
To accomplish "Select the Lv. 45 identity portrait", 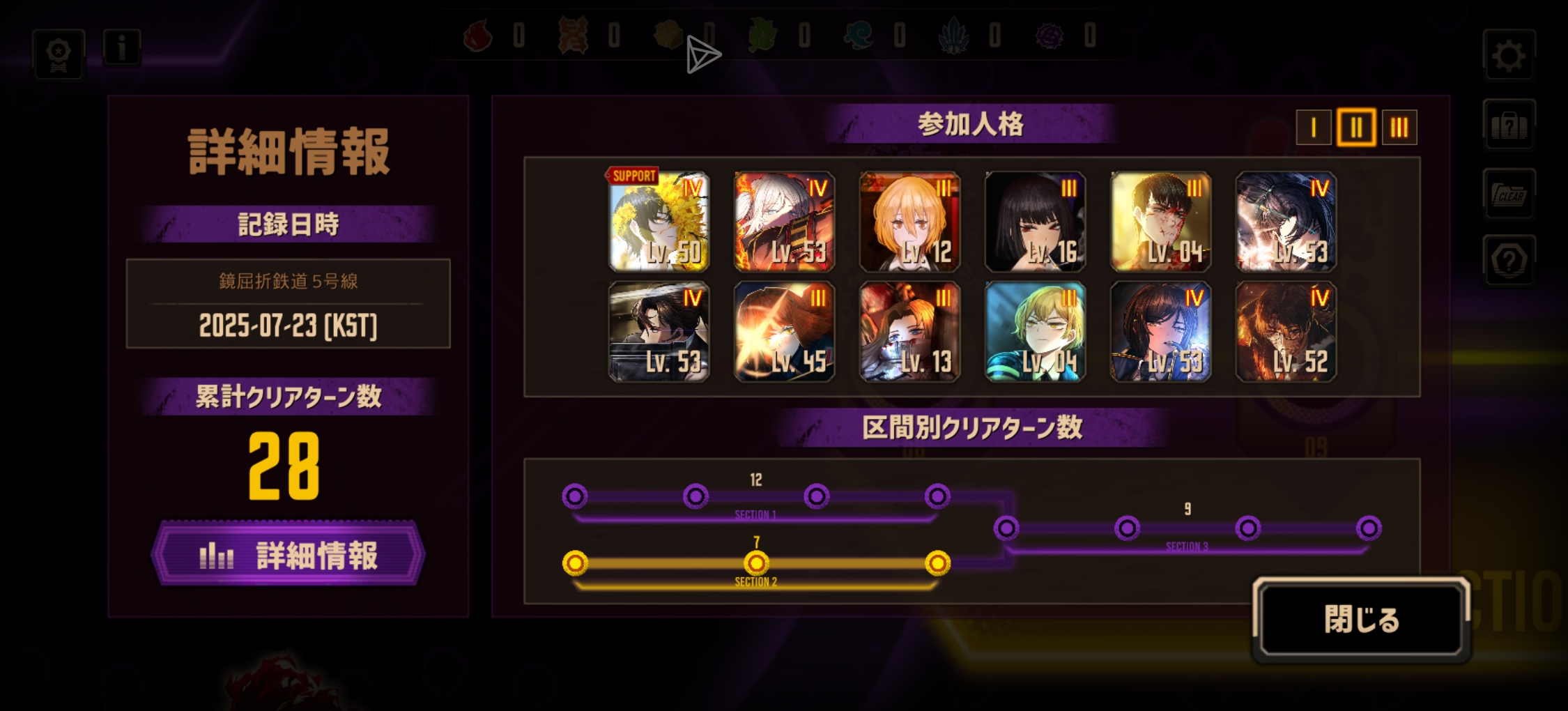I will tap(784, 331).
